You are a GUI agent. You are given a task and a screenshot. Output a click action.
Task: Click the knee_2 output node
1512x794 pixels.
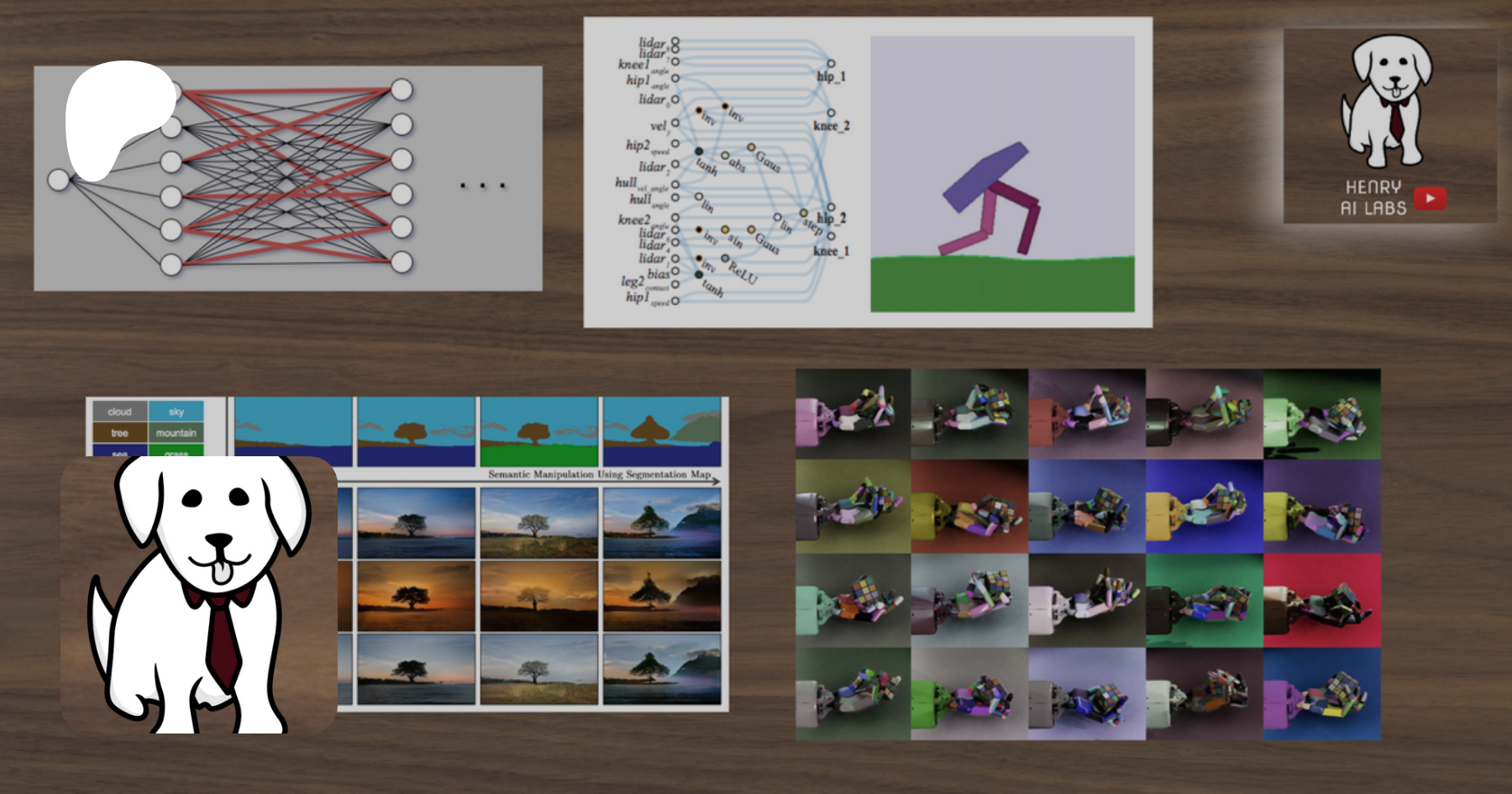click(831, 113)
